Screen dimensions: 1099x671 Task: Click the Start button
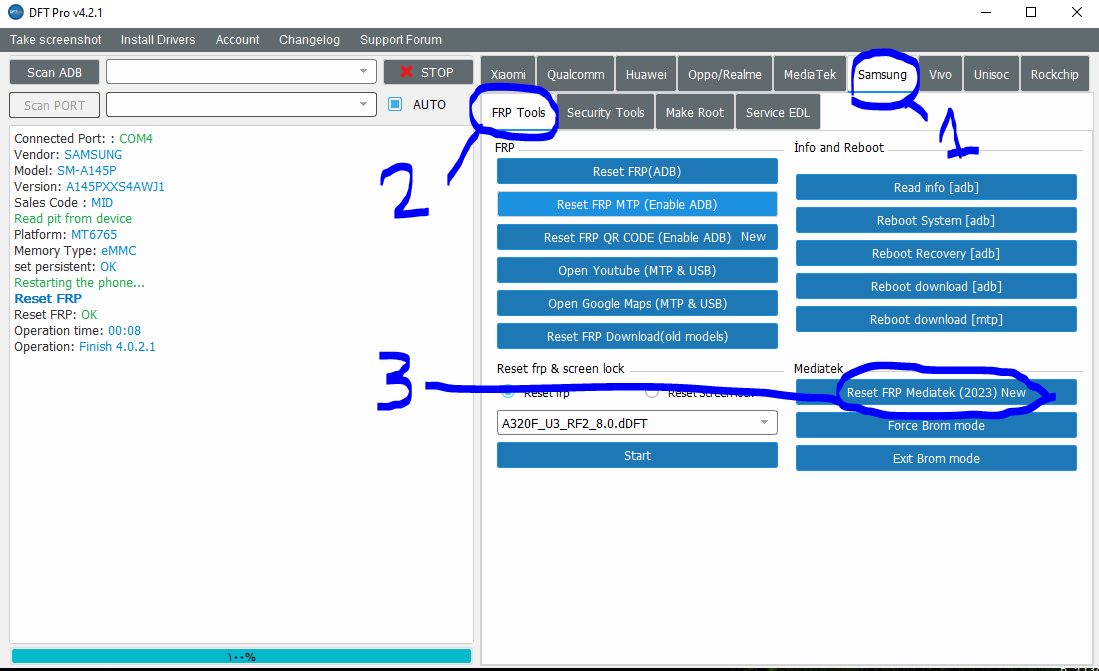coord(637,455)
